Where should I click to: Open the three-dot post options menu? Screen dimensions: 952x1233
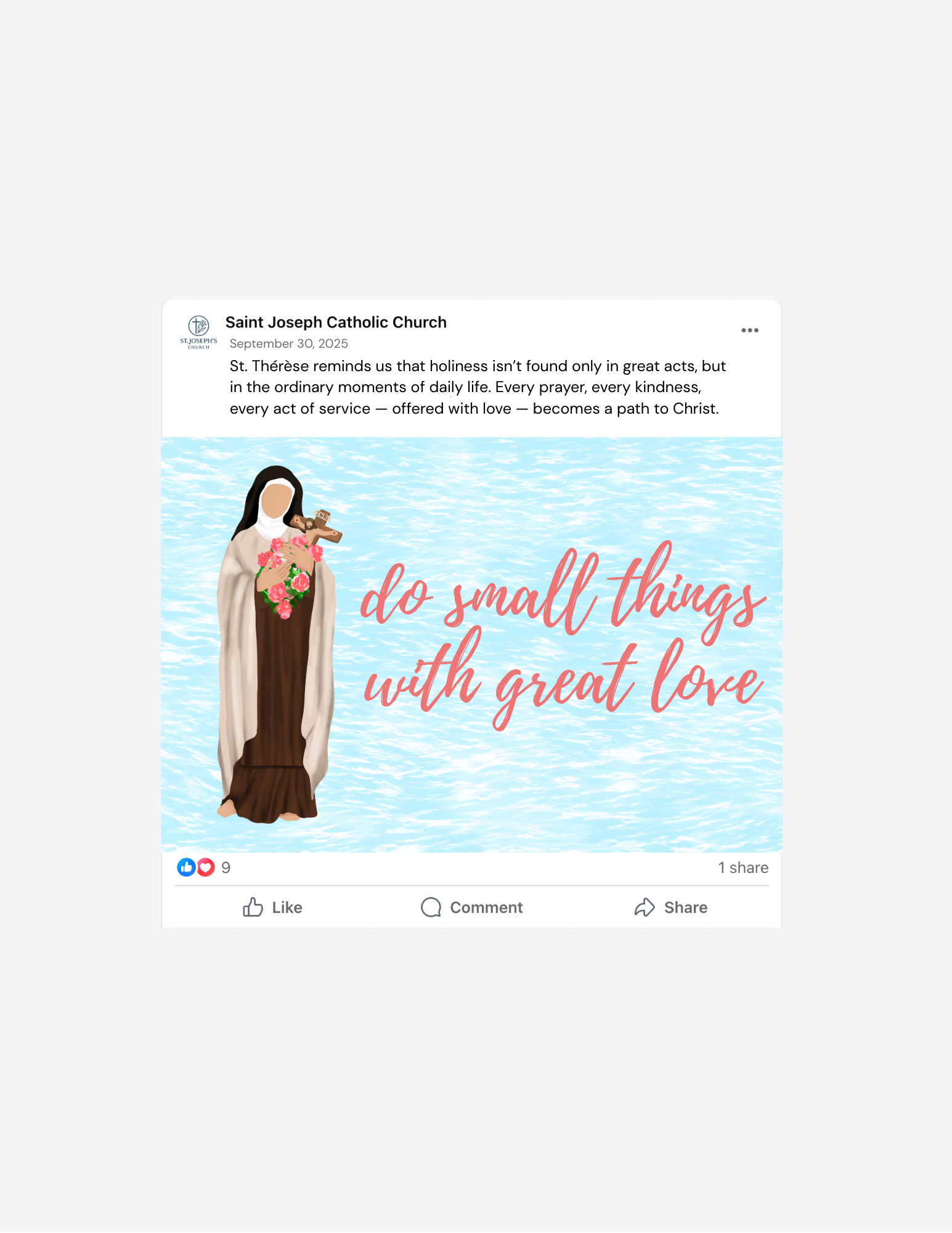click(x=749, y=330)
